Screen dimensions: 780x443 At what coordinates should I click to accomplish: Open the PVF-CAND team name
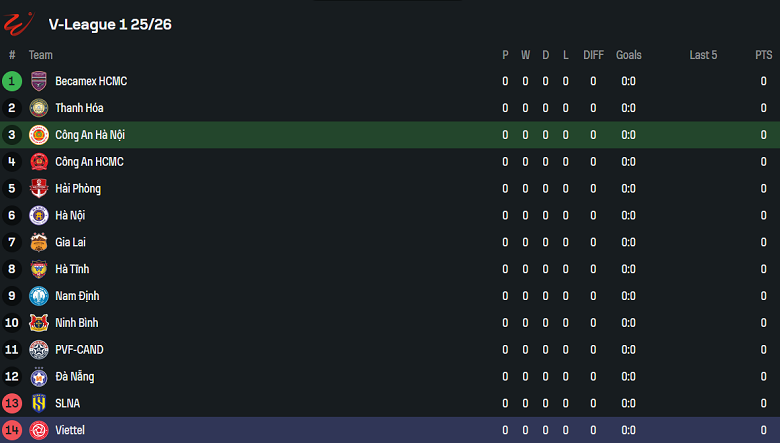click(79, 350)
